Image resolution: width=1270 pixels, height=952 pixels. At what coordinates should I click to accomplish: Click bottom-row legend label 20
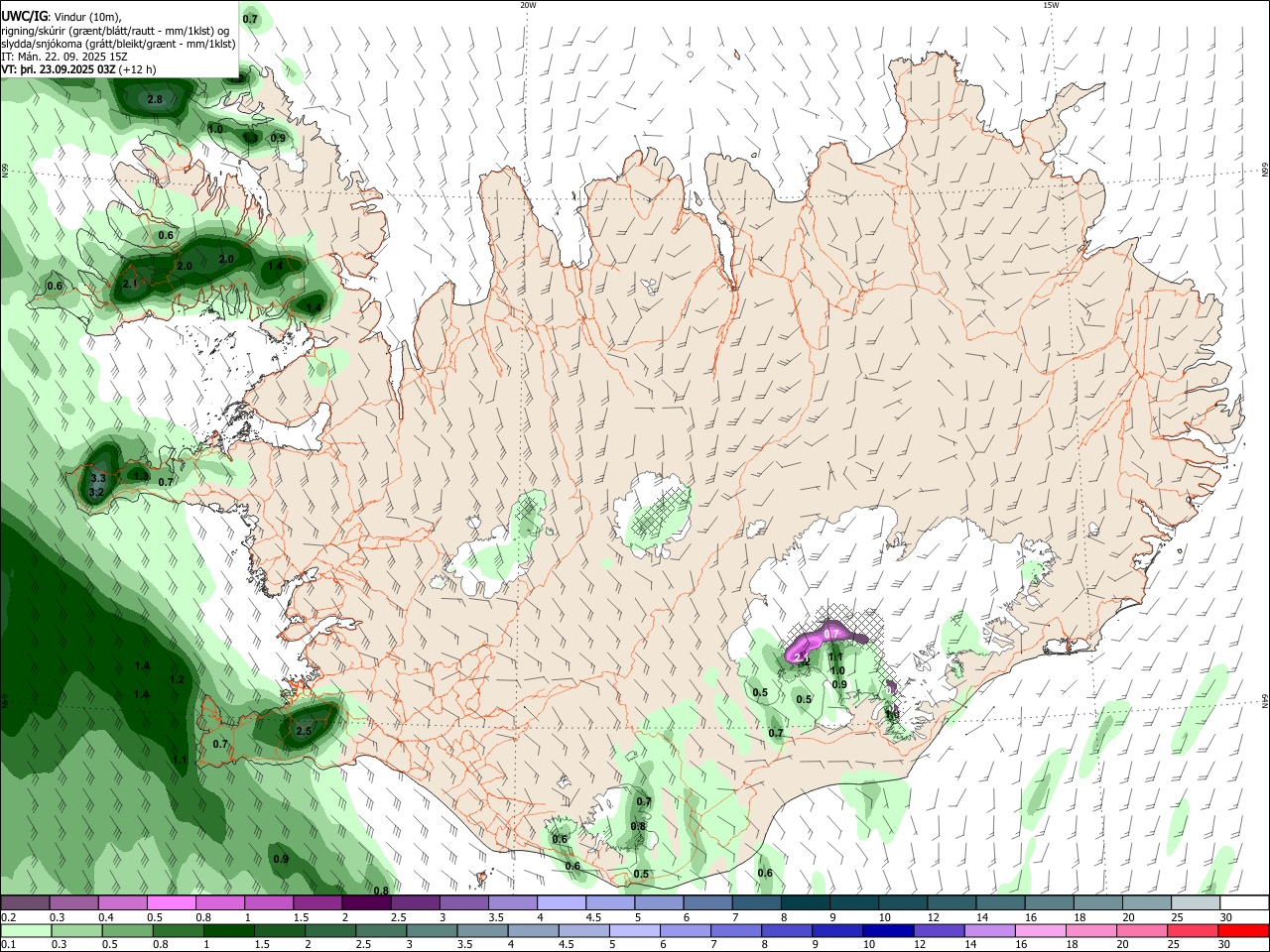1123,944
